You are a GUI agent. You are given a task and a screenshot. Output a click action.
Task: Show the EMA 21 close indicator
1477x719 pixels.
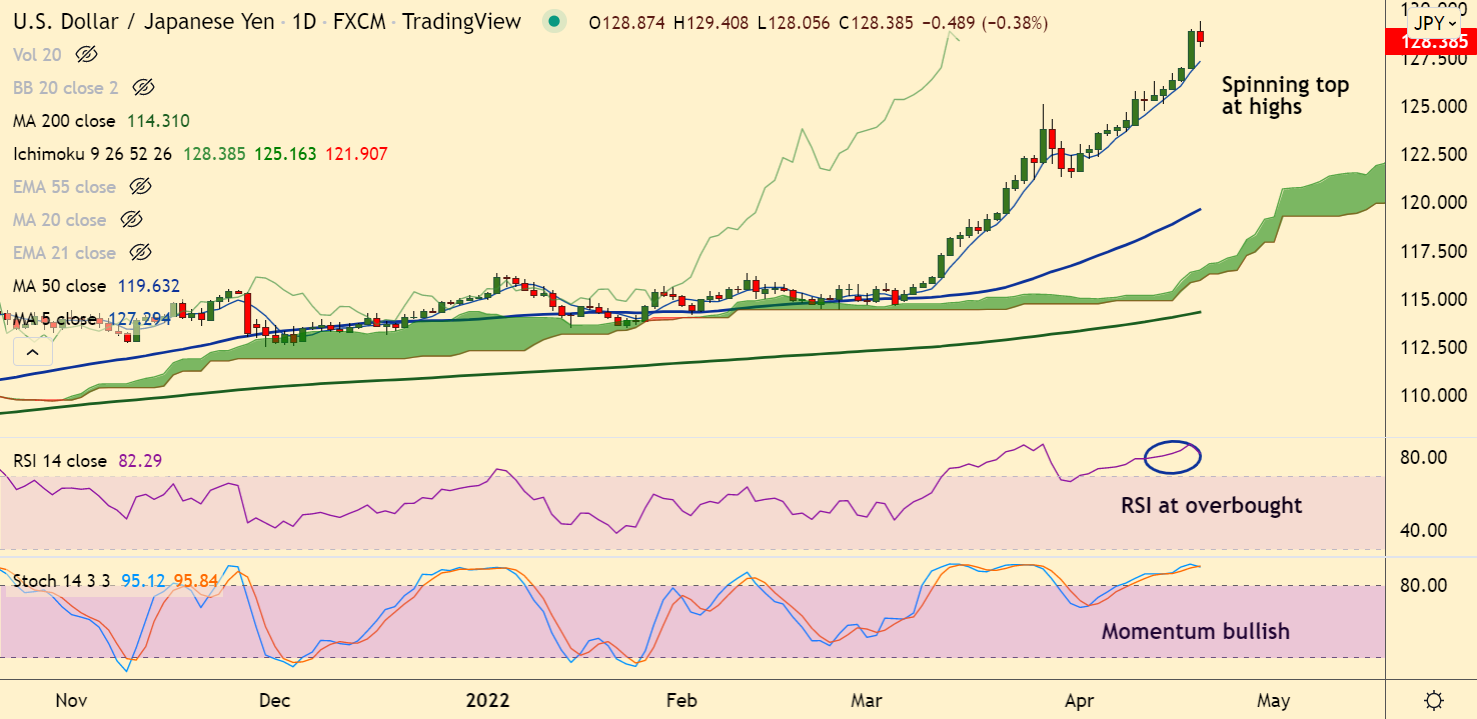[141, 253]
